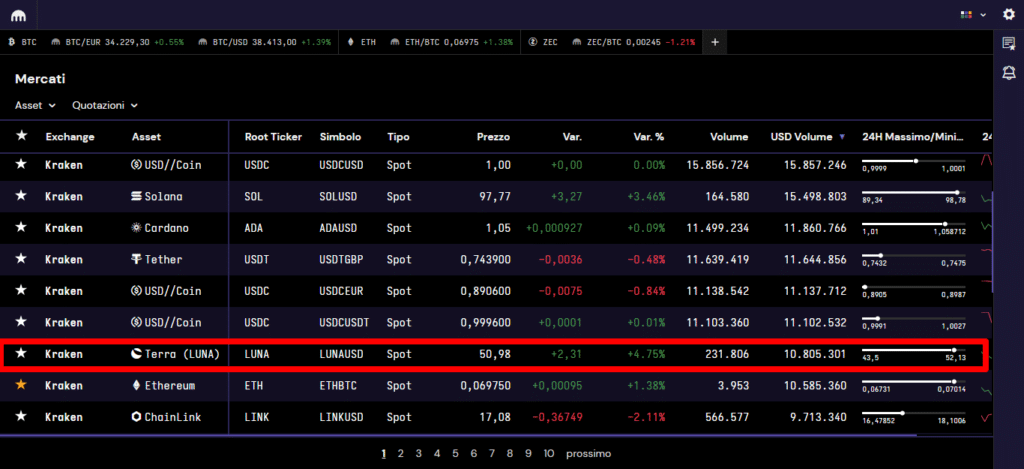Add a new ticker tab with plus
The width and height of the screenshot is (1024, 469).
coord(714,42)
